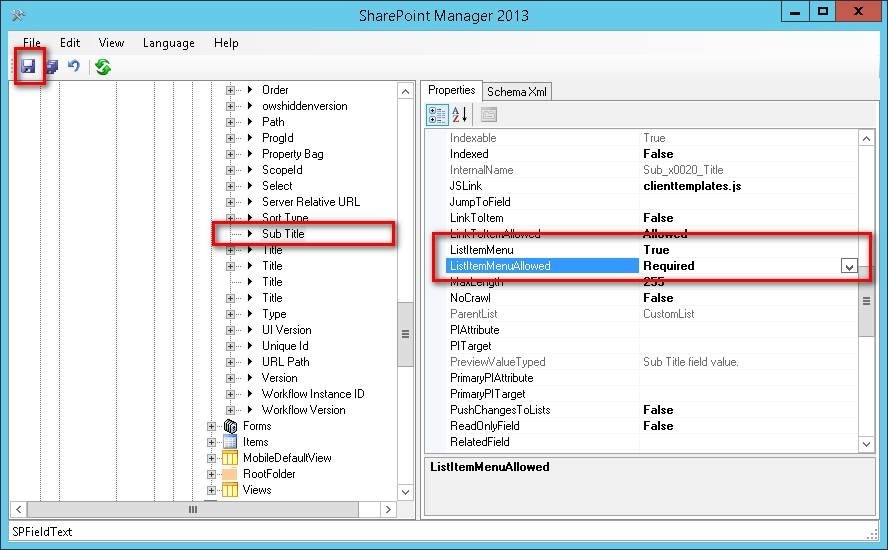Click the tree horizontal scrollbar thumb
The width and height of the screenshot is (888, 550).
click(193, 509)
